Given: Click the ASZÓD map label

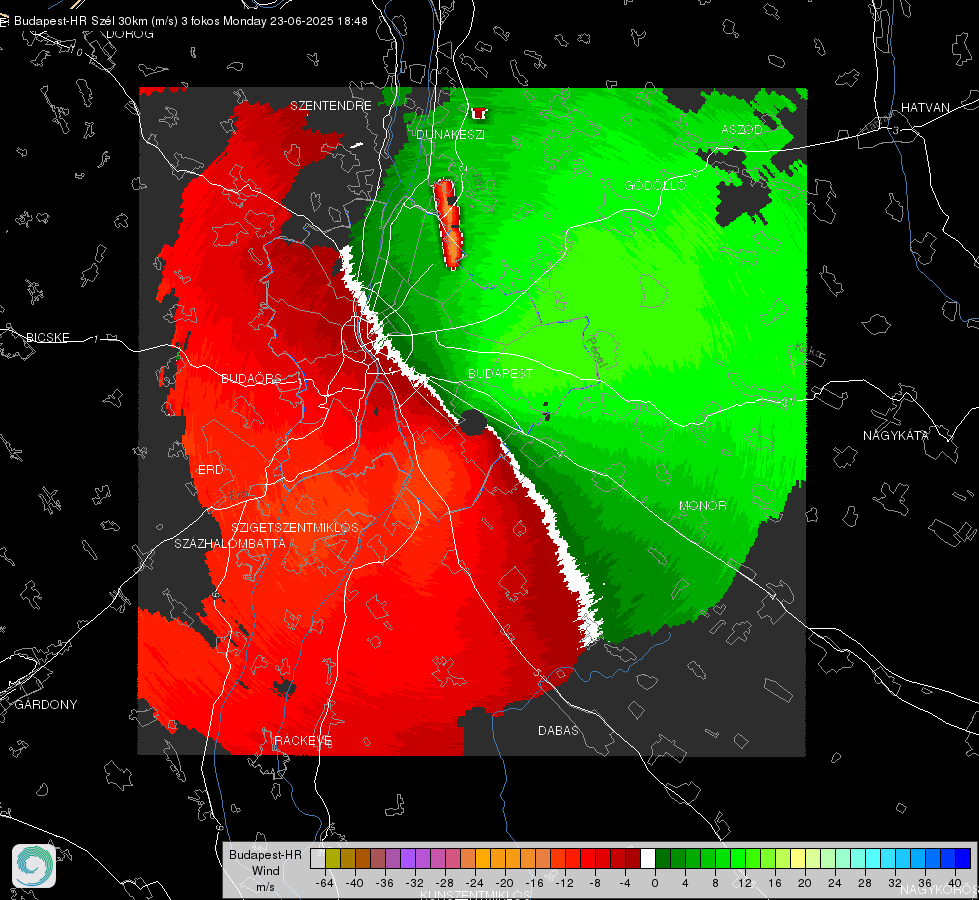Looking at the screenshot, I should coord(742,129).
